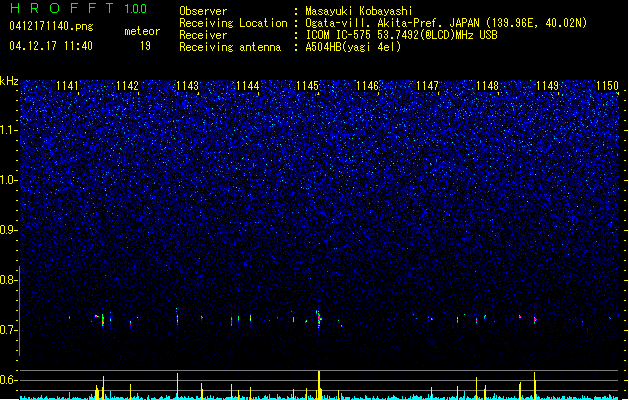Click time marker 1147

428,86
